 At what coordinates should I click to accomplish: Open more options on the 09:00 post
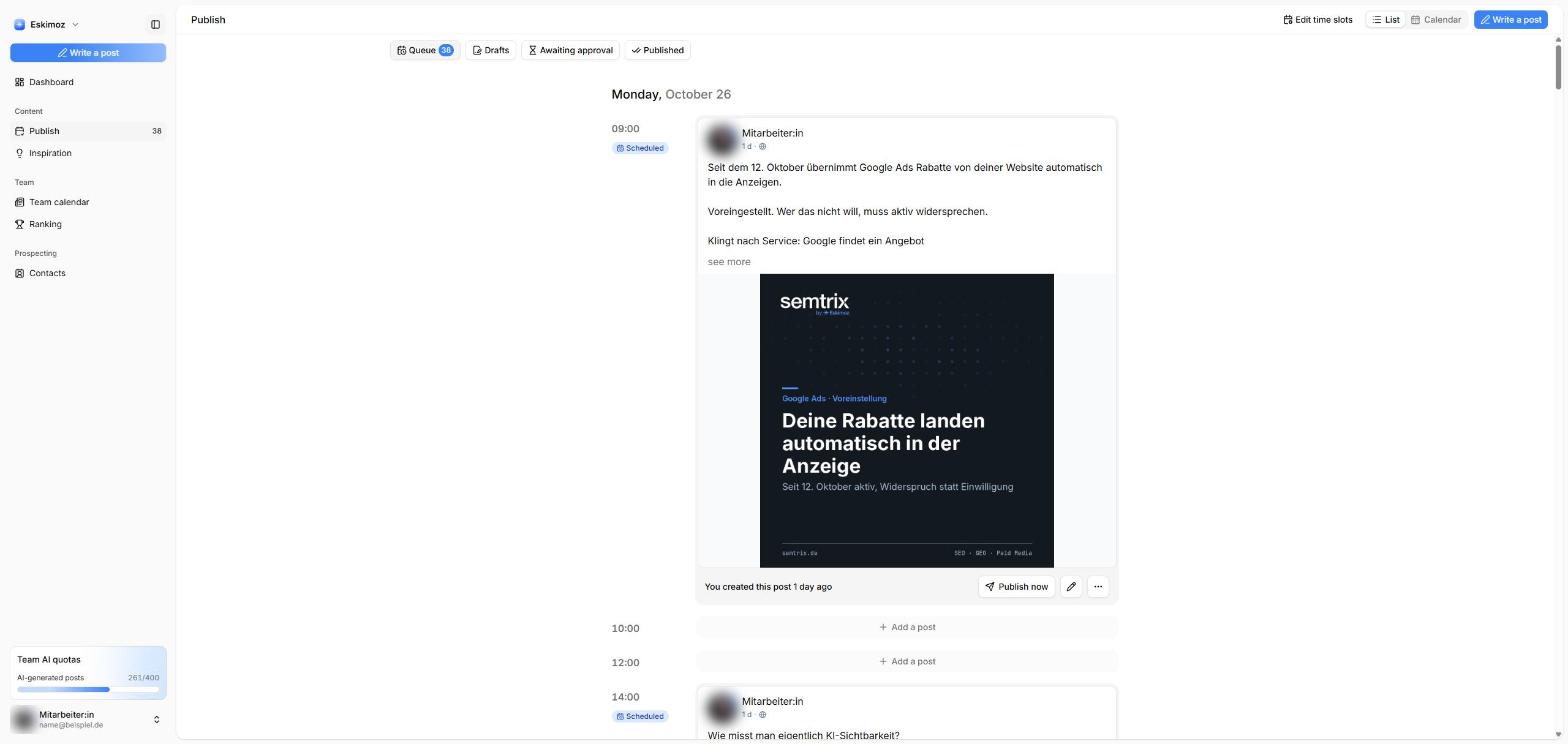[x=1098, y=587]
